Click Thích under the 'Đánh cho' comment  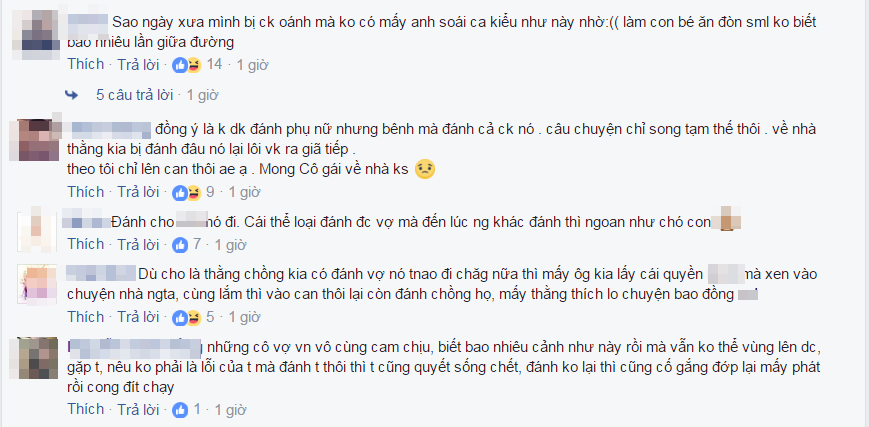[86, 244]
